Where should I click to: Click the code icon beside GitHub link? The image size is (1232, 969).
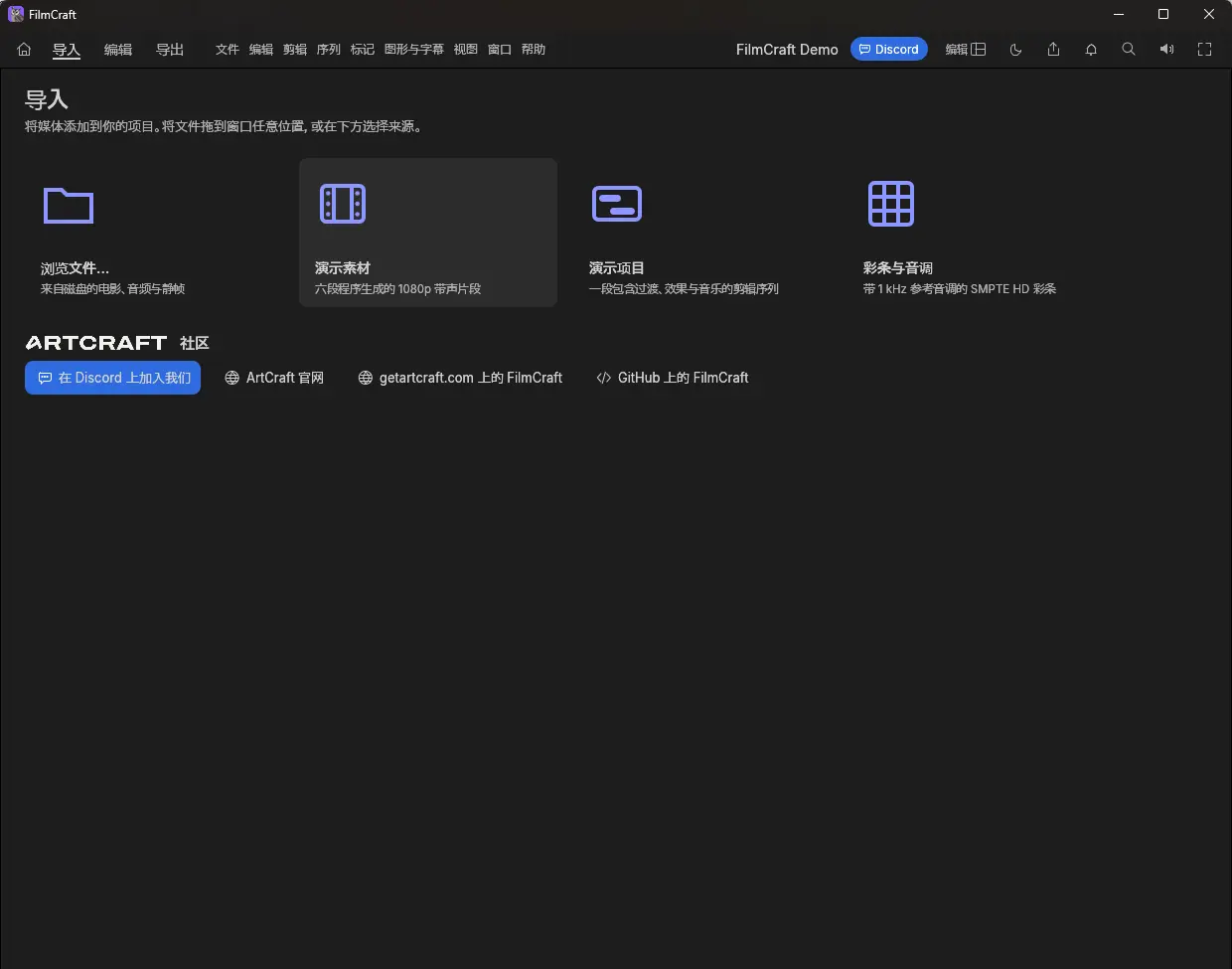(603, 378)
